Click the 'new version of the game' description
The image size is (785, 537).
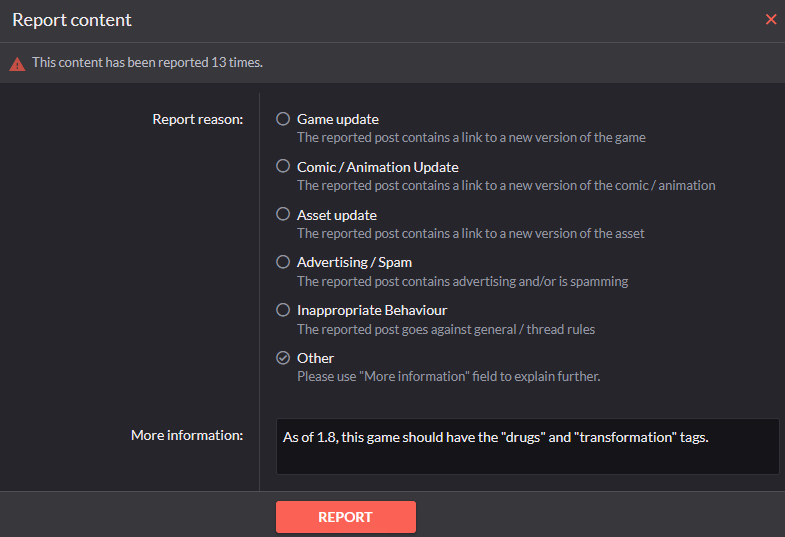click(471, 138)
